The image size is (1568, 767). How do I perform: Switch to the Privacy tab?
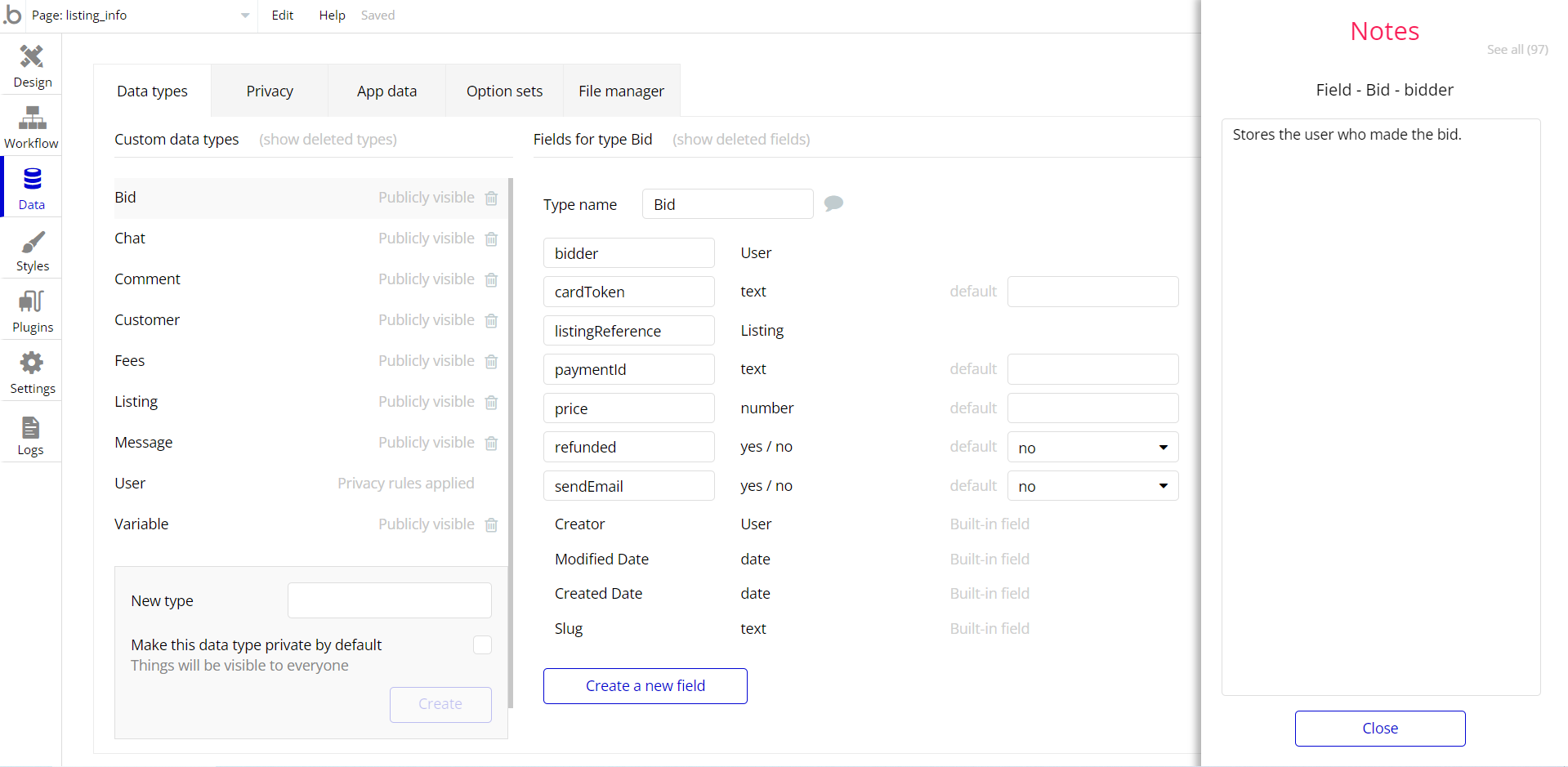click(270, 91)
